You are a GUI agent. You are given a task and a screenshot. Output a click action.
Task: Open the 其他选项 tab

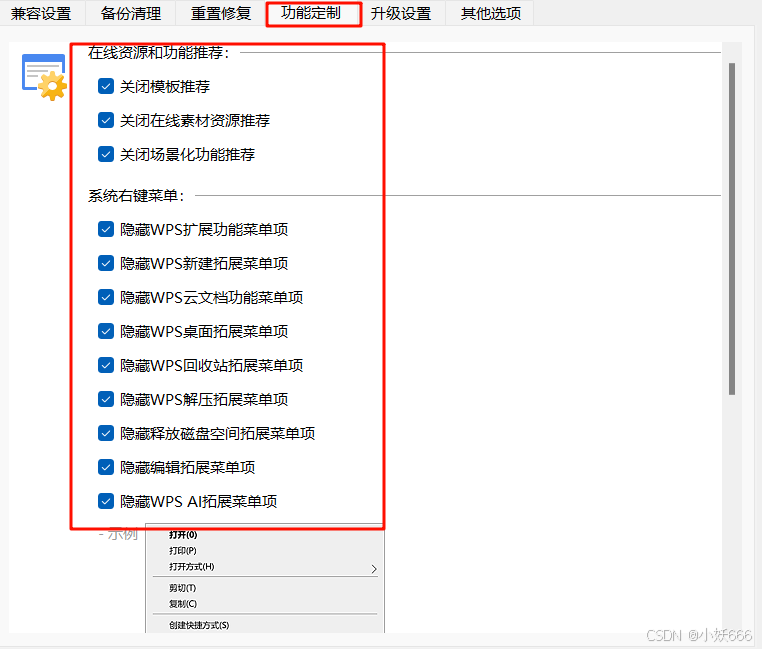click(x=491, y=13)
